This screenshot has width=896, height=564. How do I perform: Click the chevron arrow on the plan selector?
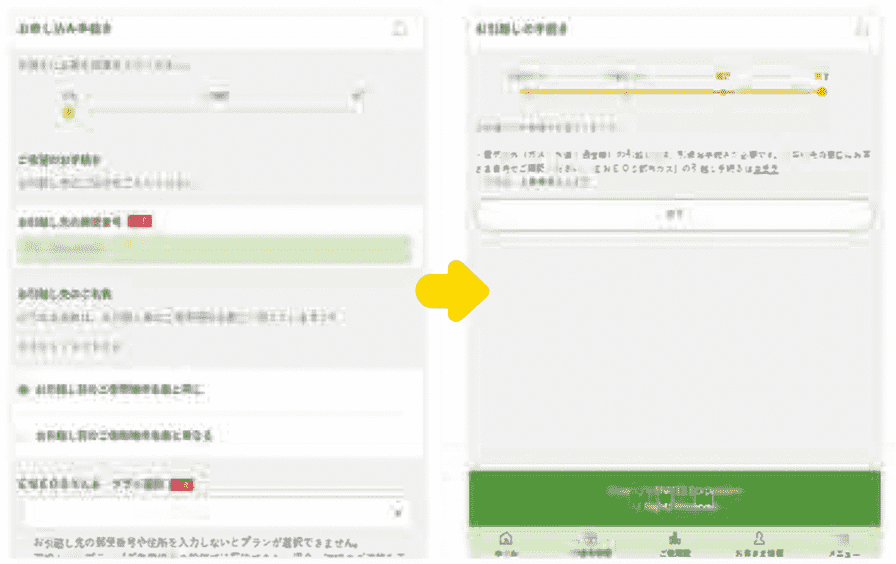398,511
